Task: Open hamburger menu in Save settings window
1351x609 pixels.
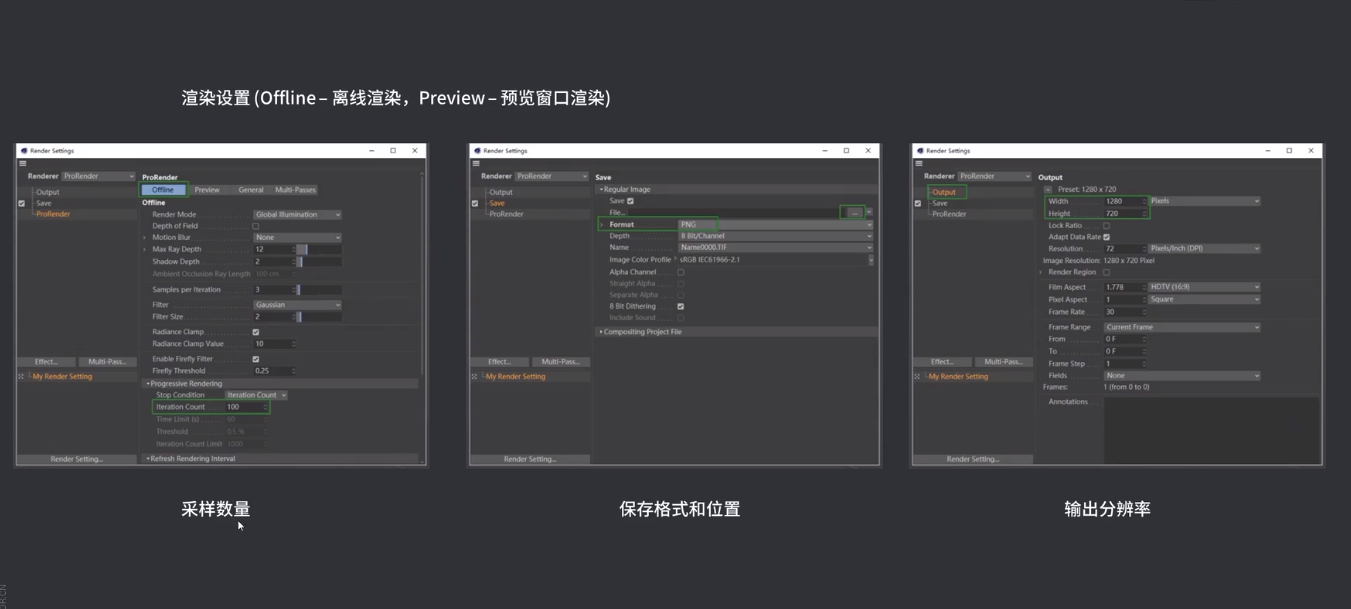Action: (x=476, y=164)
